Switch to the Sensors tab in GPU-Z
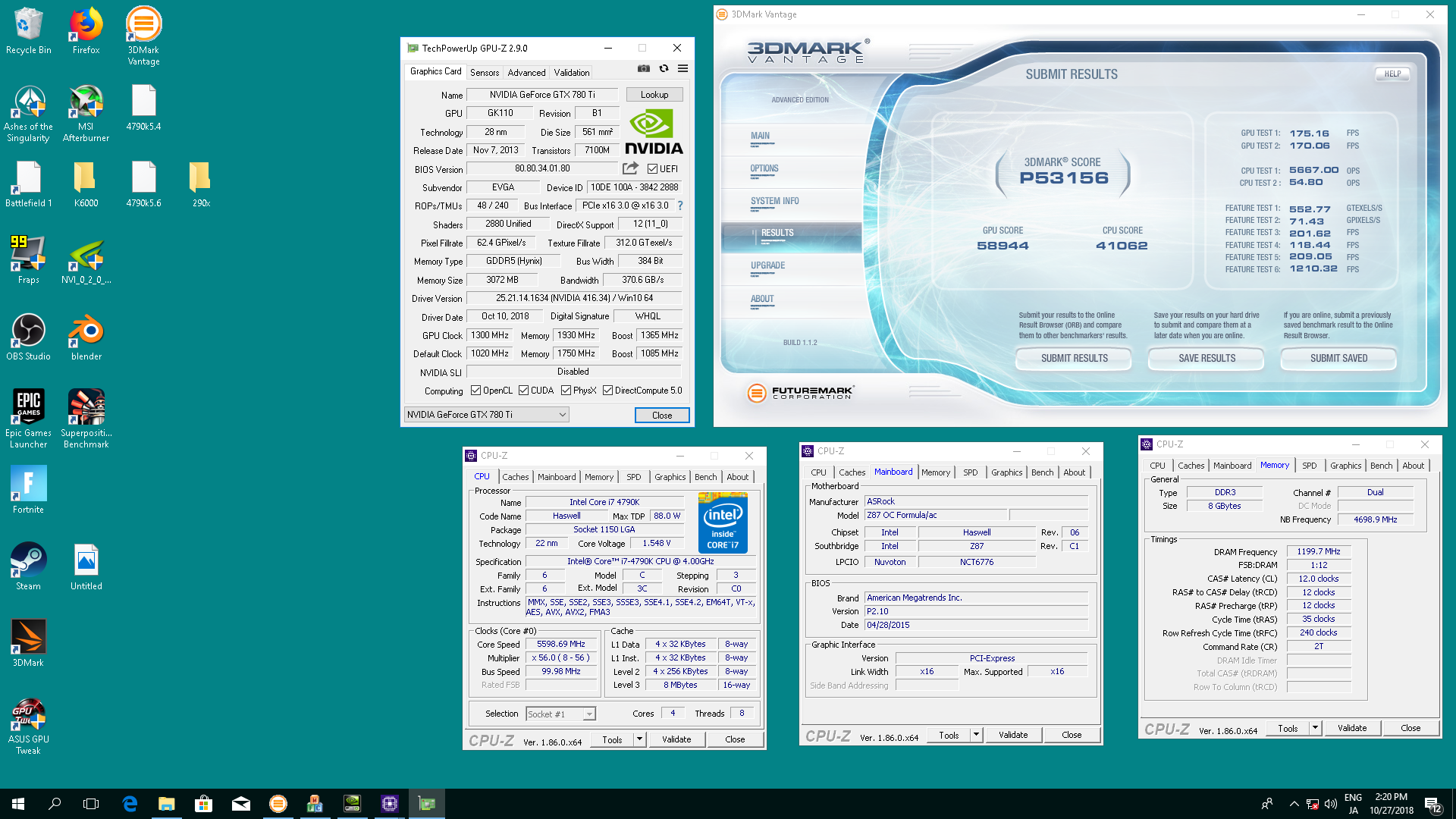Image resolution: width=1456 pixels, height=819 pixels. (484, 73)
